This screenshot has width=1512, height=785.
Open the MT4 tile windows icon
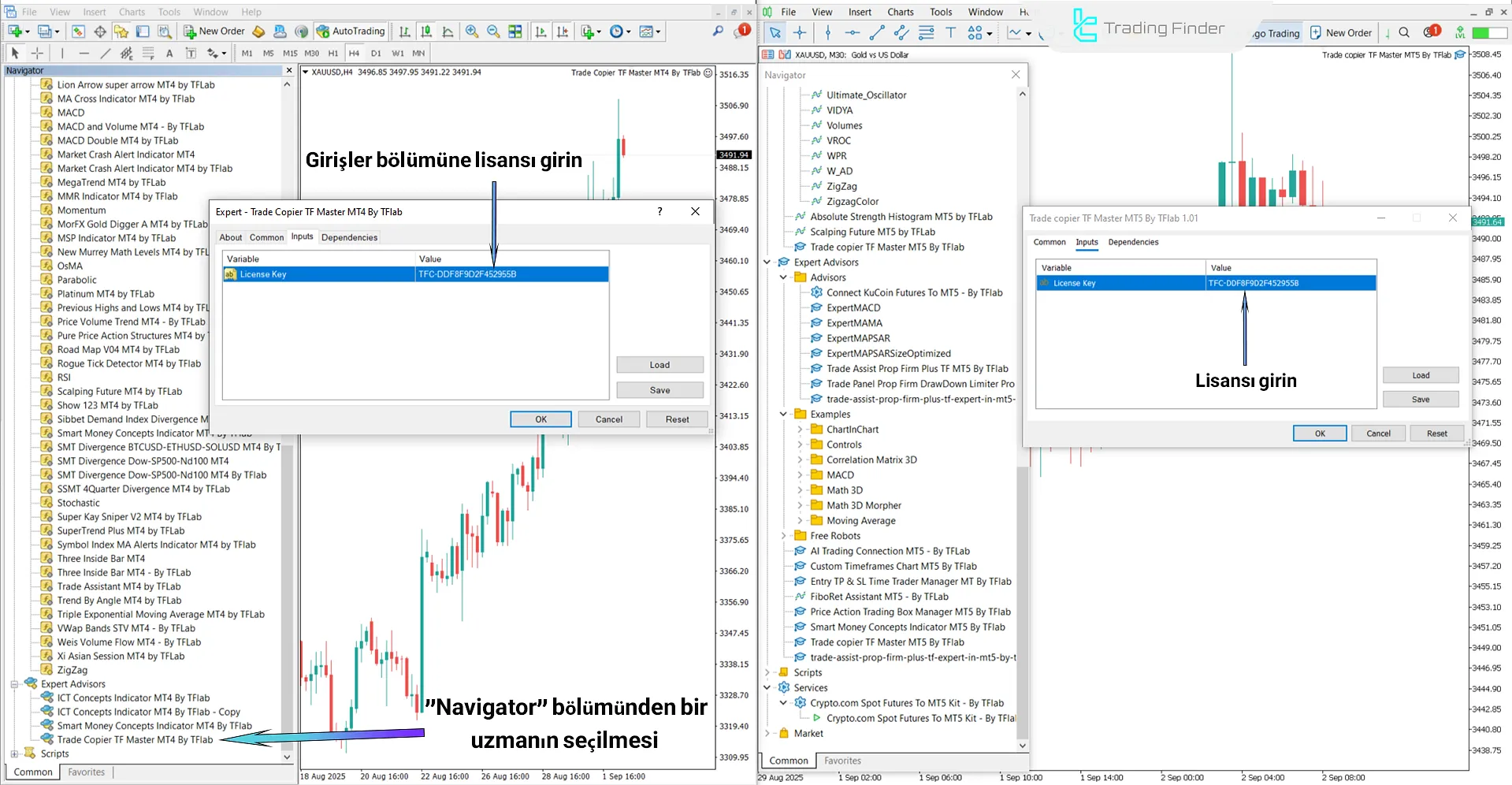[x=515, y=32]
